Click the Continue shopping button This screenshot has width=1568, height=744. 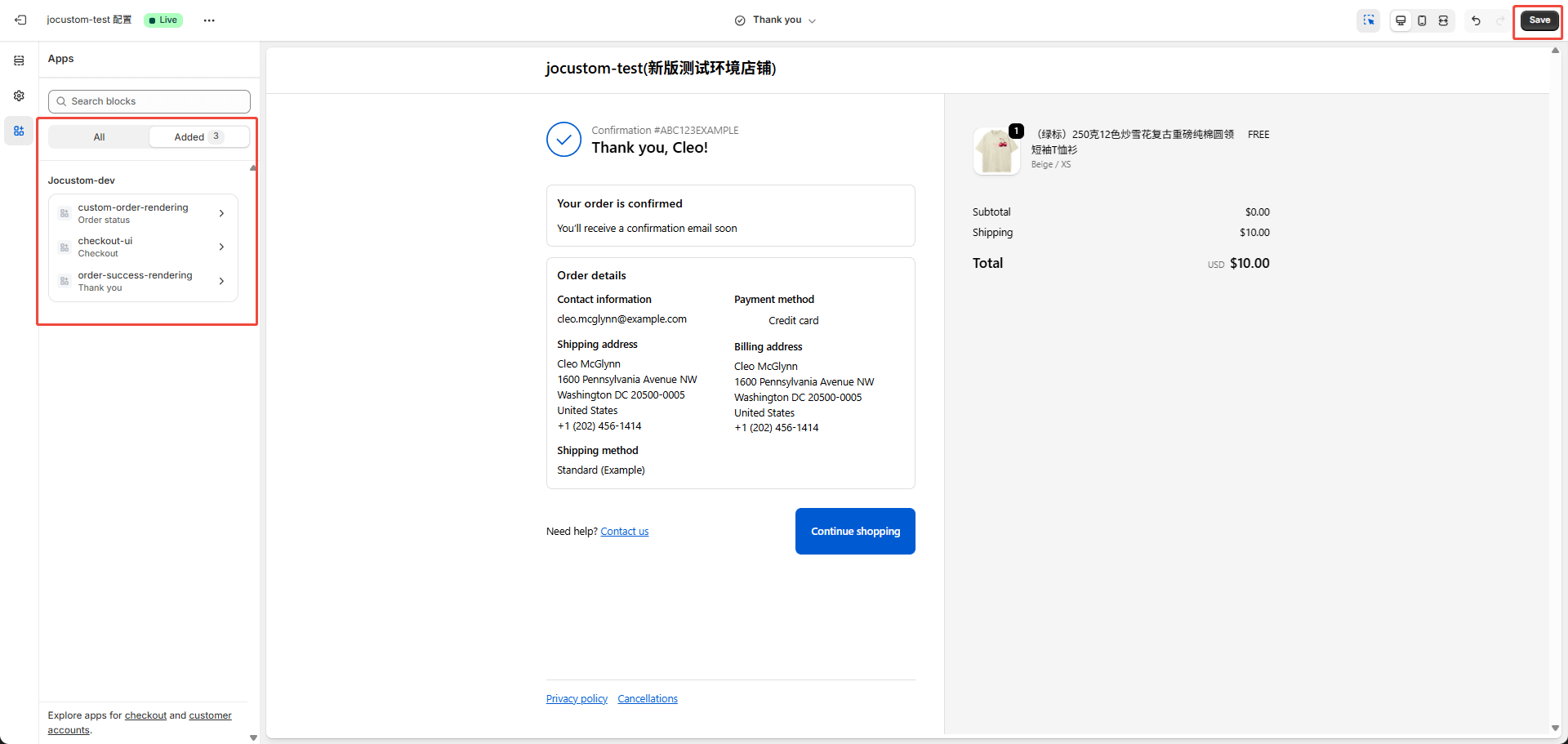tap(855, 531)
